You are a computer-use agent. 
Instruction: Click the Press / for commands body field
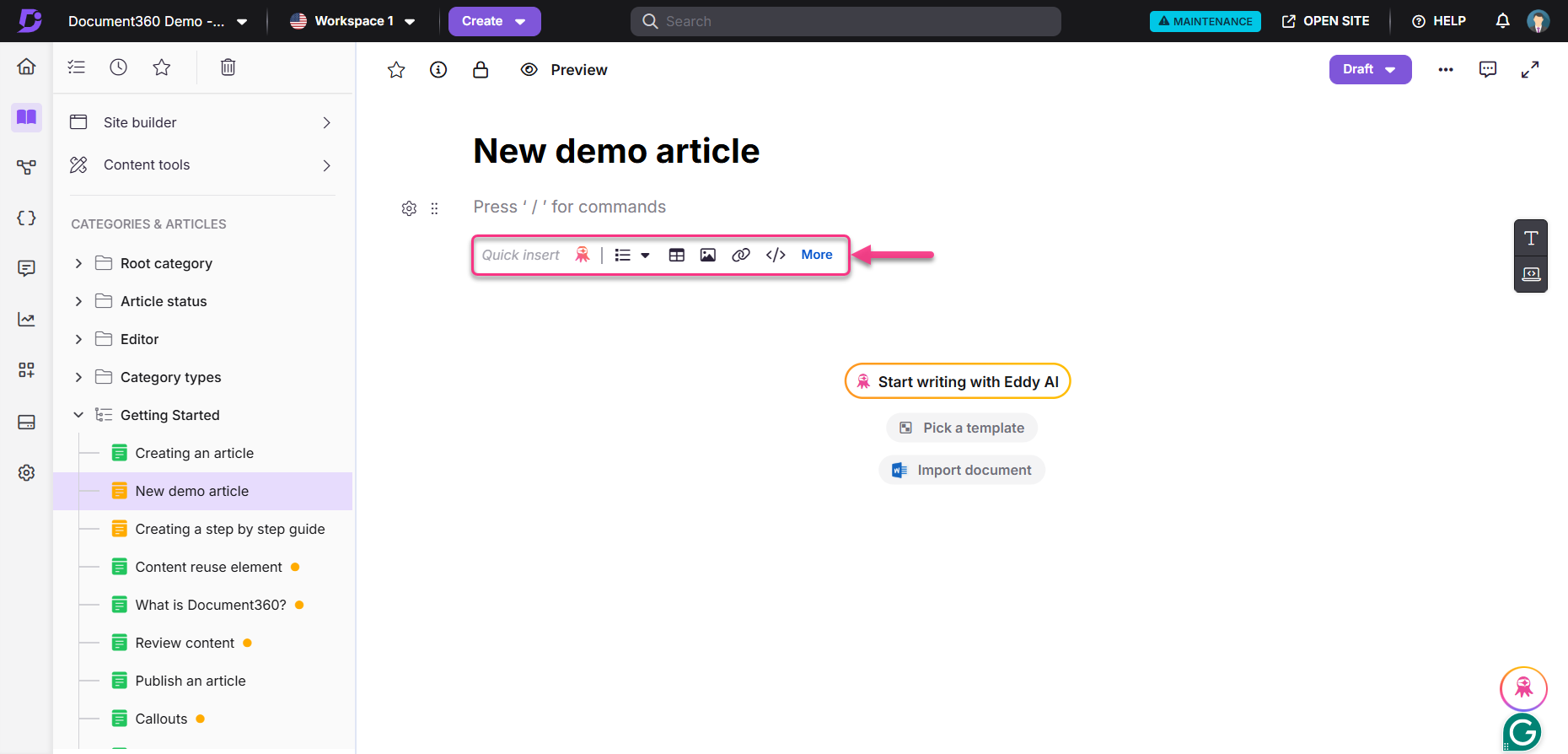[x=570, y=207]
